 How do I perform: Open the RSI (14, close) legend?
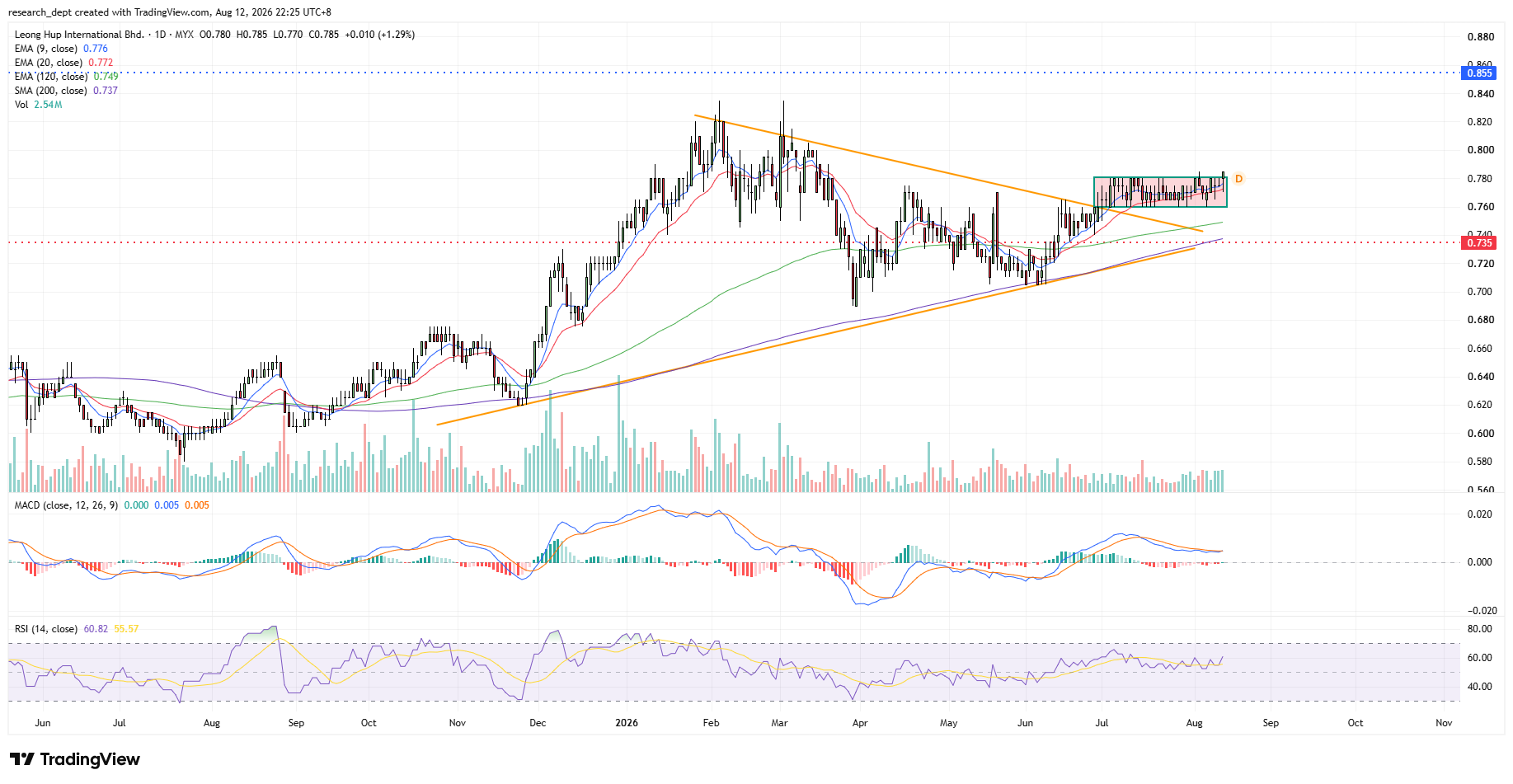(46, 629)
